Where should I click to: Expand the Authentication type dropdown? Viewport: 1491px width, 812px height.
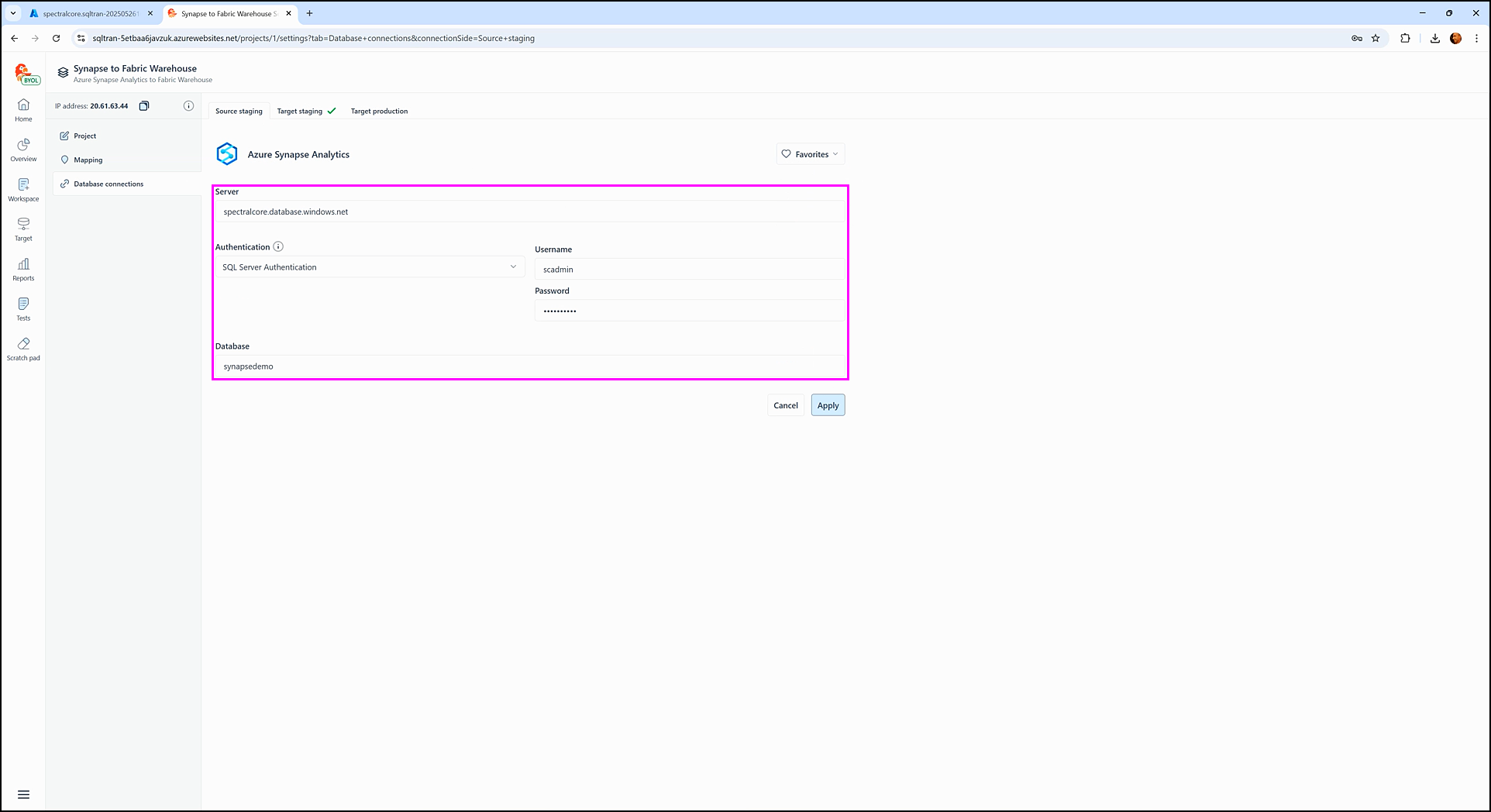tap(369, 267)
